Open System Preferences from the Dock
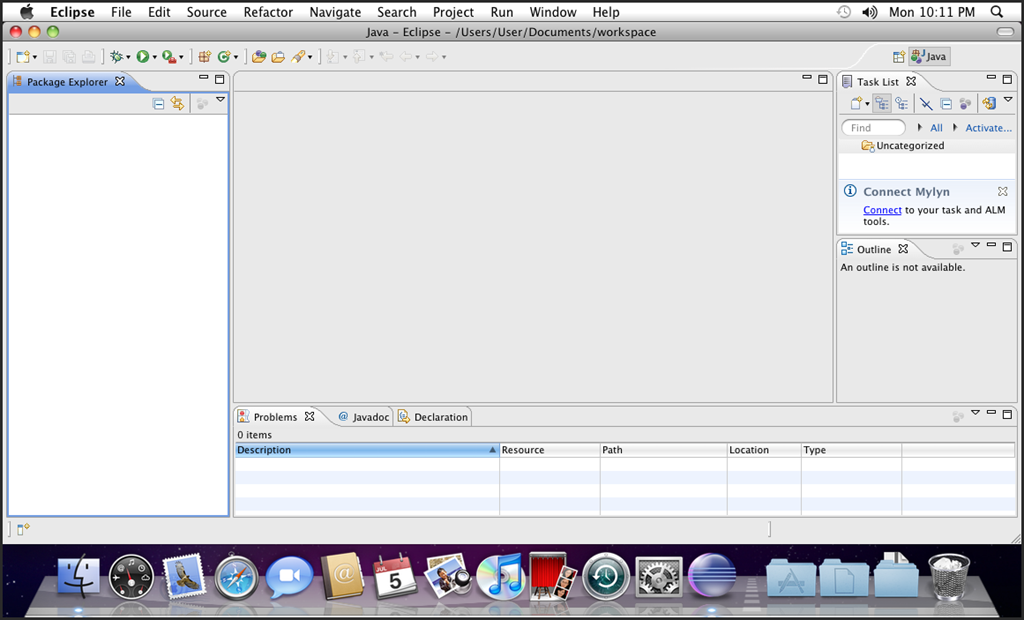 tap(659, 577)
